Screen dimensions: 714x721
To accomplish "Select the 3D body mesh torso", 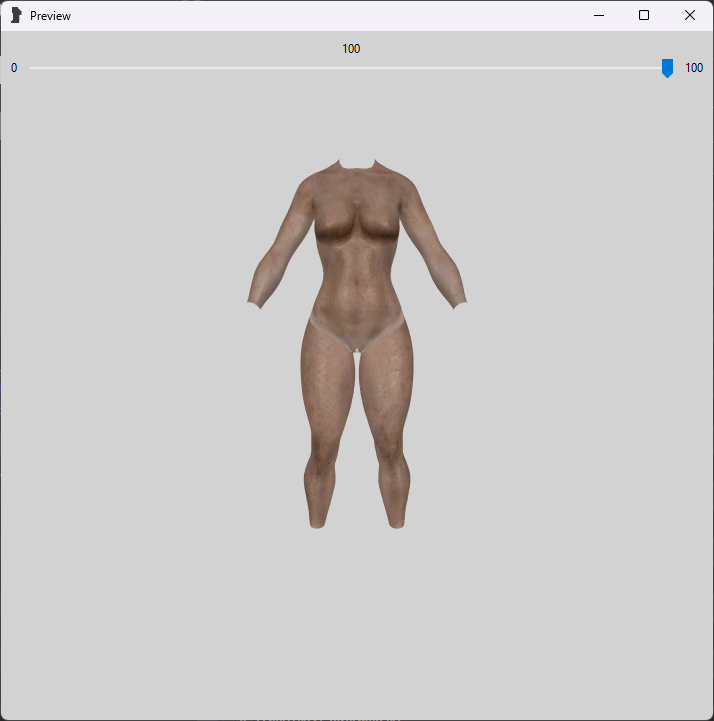I will (357, 260).
